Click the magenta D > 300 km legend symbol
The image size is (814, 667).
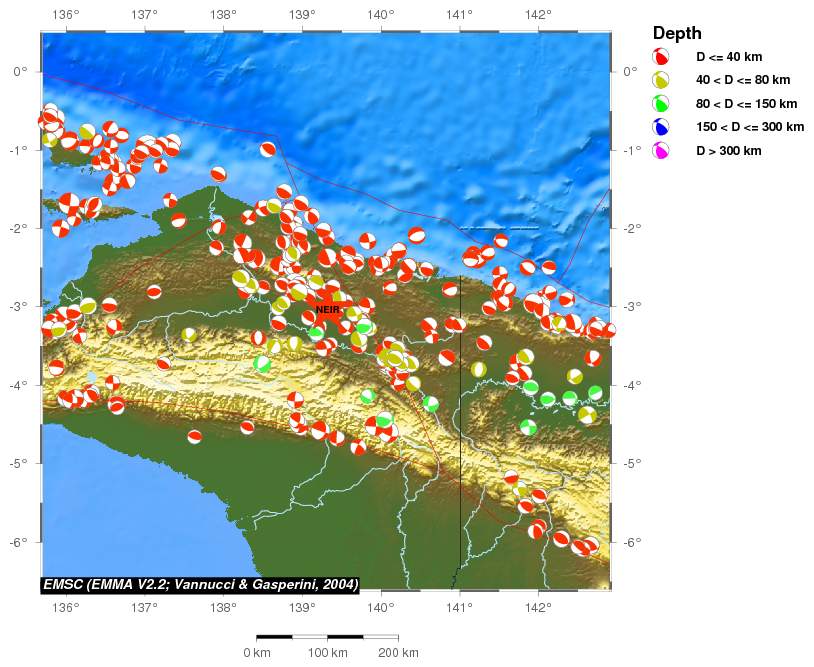click(661, 151)
